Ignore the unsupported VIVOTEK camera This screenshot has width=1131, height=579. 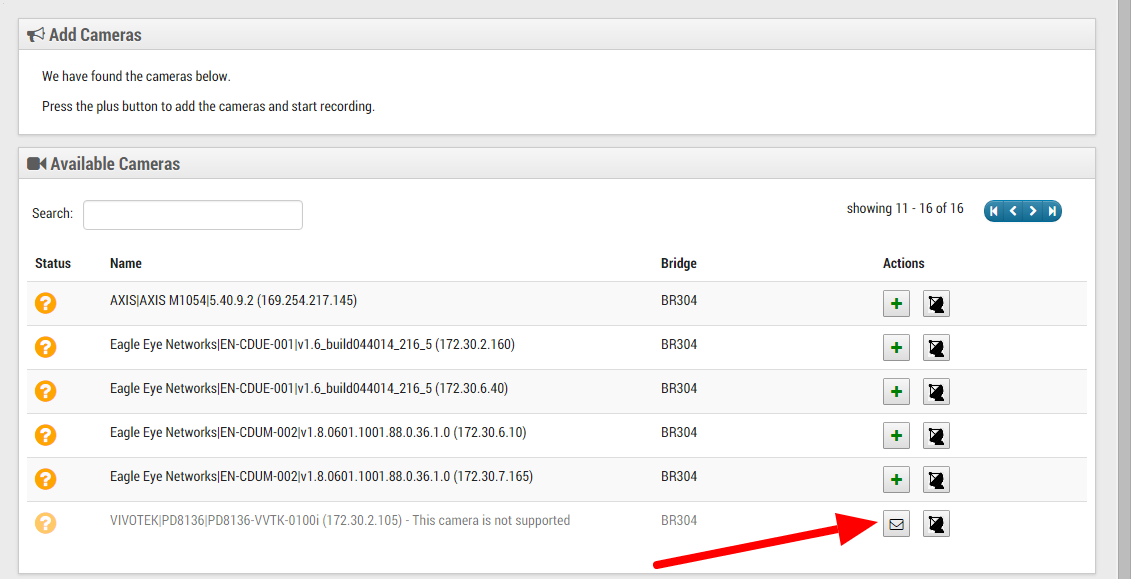[x=936, y=523]
